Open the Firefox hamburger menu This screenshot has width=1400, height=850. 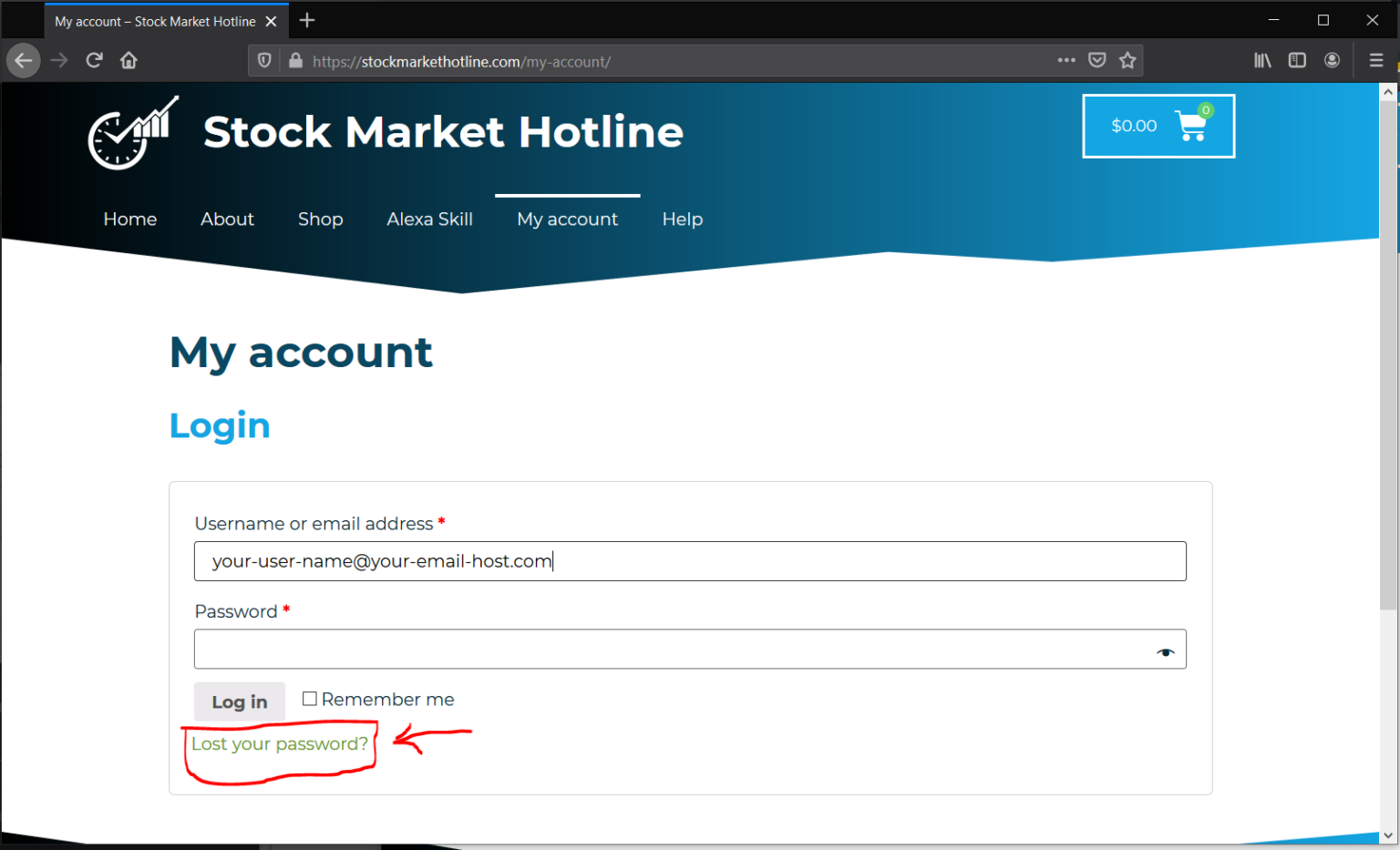[1376, 60]
